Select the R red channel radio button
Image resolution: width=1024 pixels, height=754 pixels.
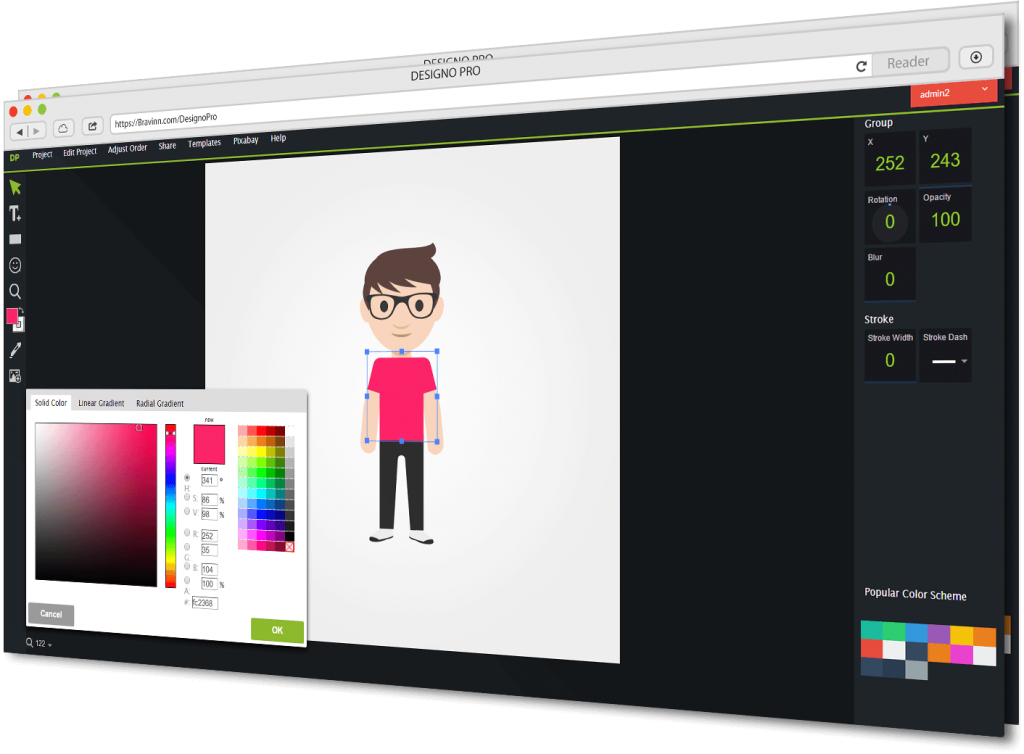(x=187, y=532)
